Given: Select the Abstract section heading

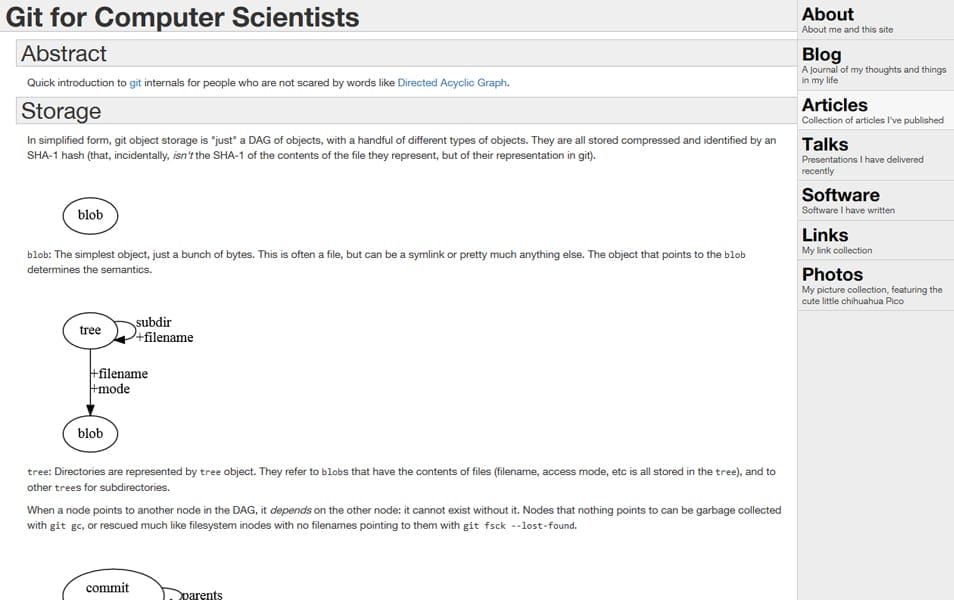Looking at the screenshot, I should pos(64,54).
